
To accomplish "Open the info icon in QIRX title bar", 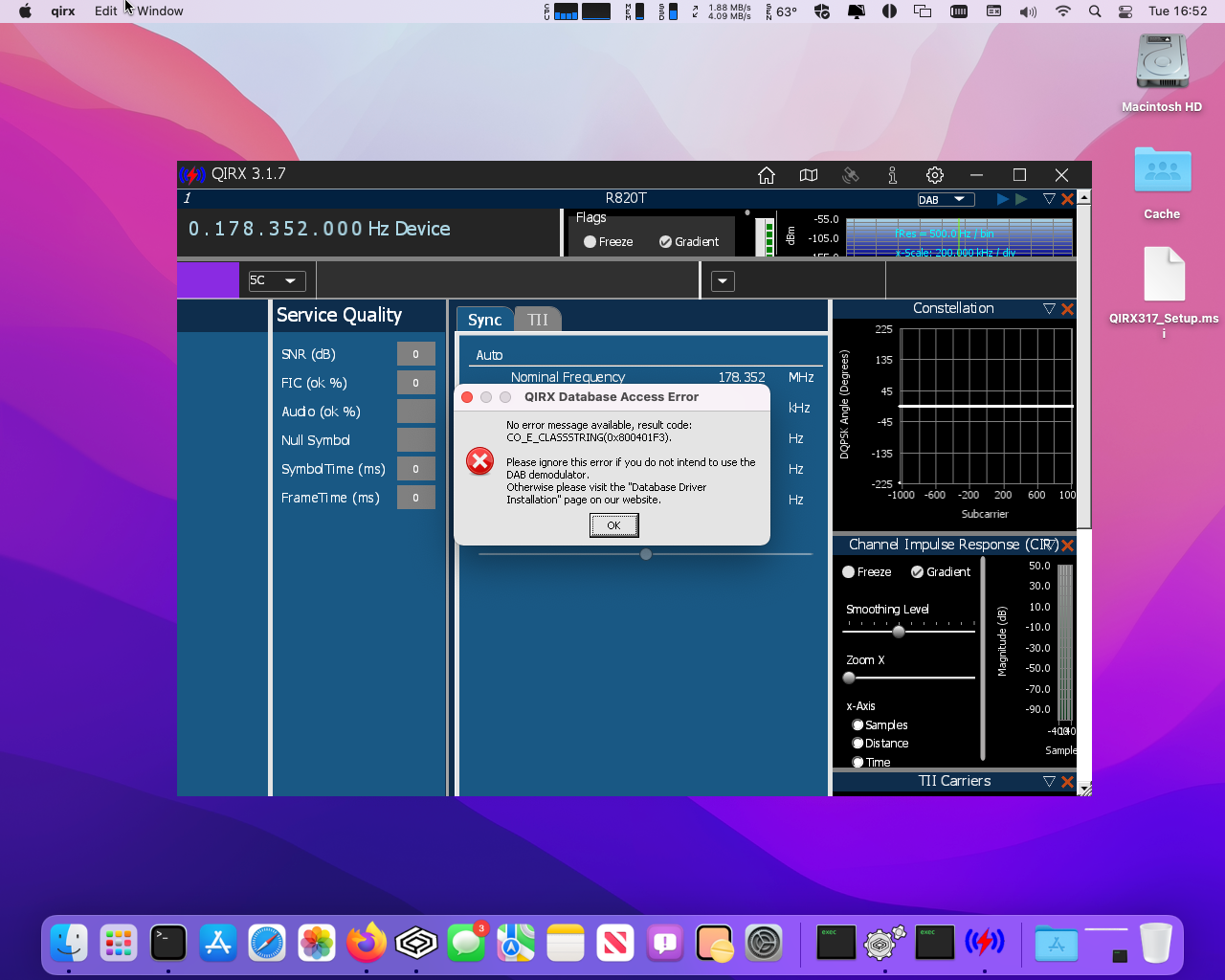I will pyautogui.click(x=892, y=175).
